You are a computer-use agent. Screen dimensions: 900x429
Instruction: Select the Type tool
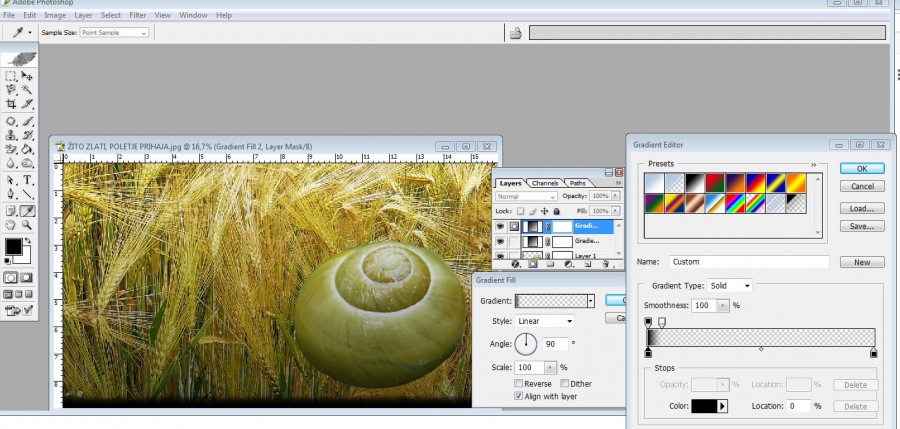[x=28, y=180]
